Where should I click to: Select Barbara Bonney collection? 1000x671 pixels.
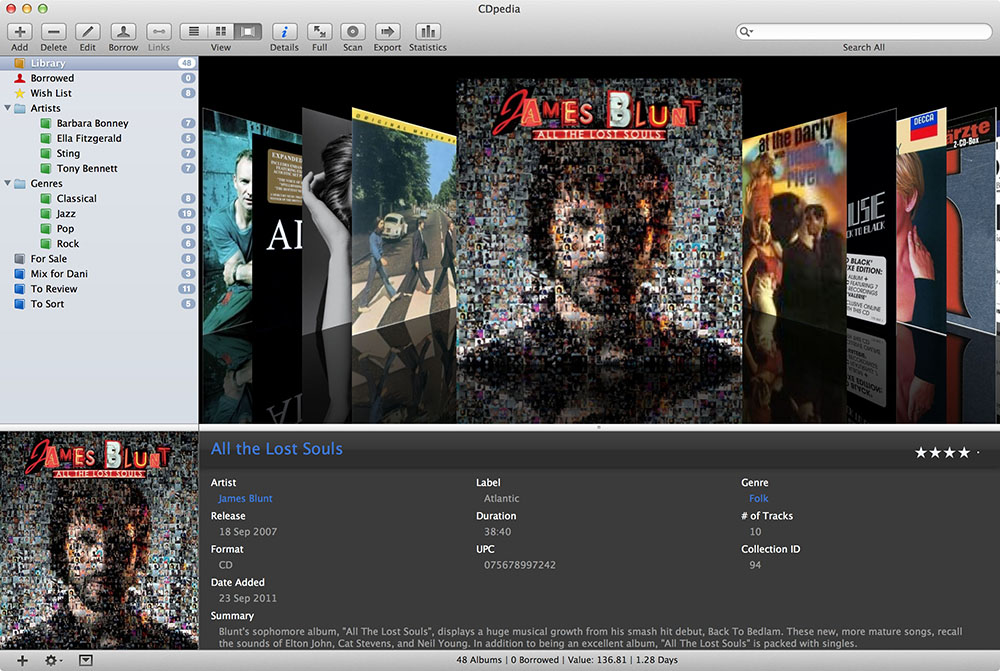[x=99, y=123]
